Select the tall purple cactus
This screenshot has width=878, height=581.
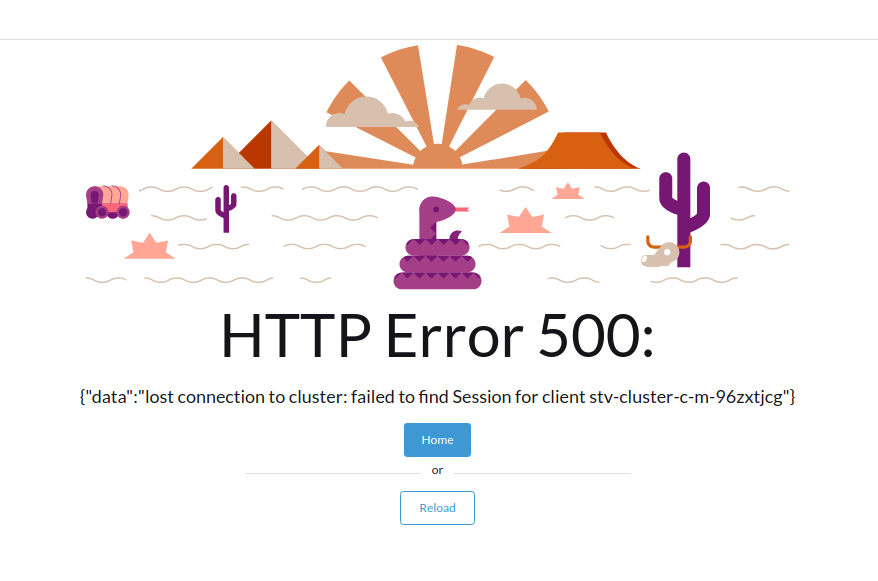[684, 210]
